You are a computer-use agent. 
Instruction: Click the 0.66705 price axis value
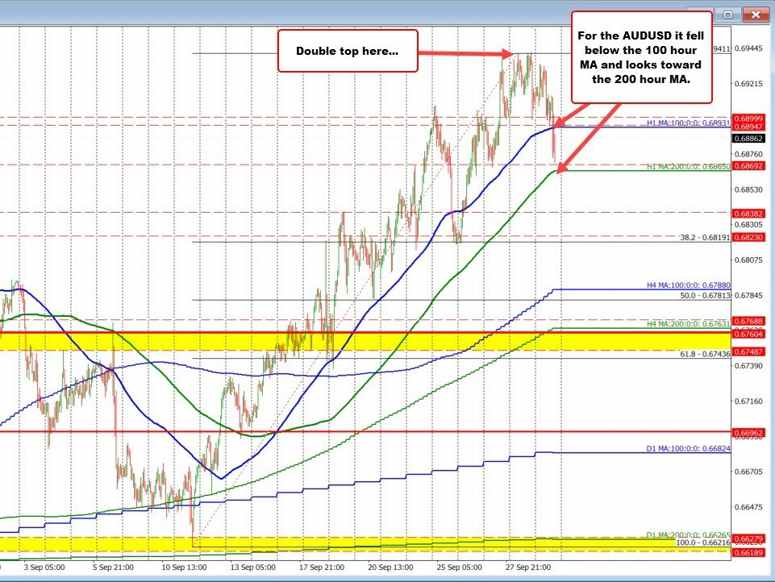tap(749, 472)
